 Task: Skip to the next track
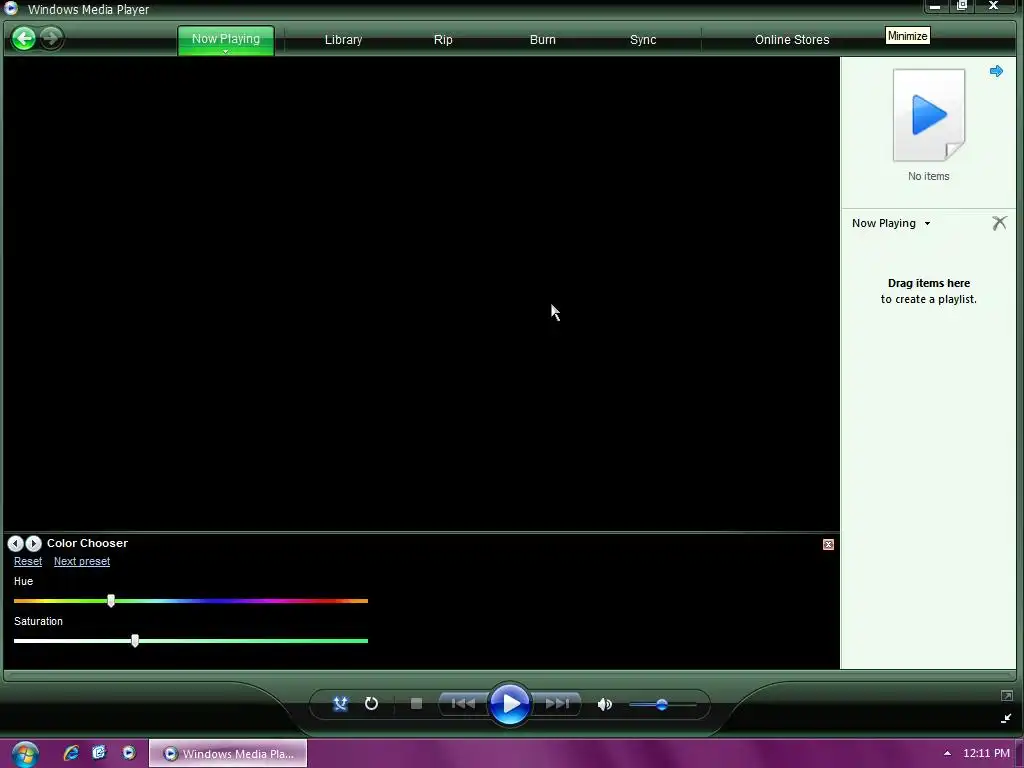click(x=557, y=703)
